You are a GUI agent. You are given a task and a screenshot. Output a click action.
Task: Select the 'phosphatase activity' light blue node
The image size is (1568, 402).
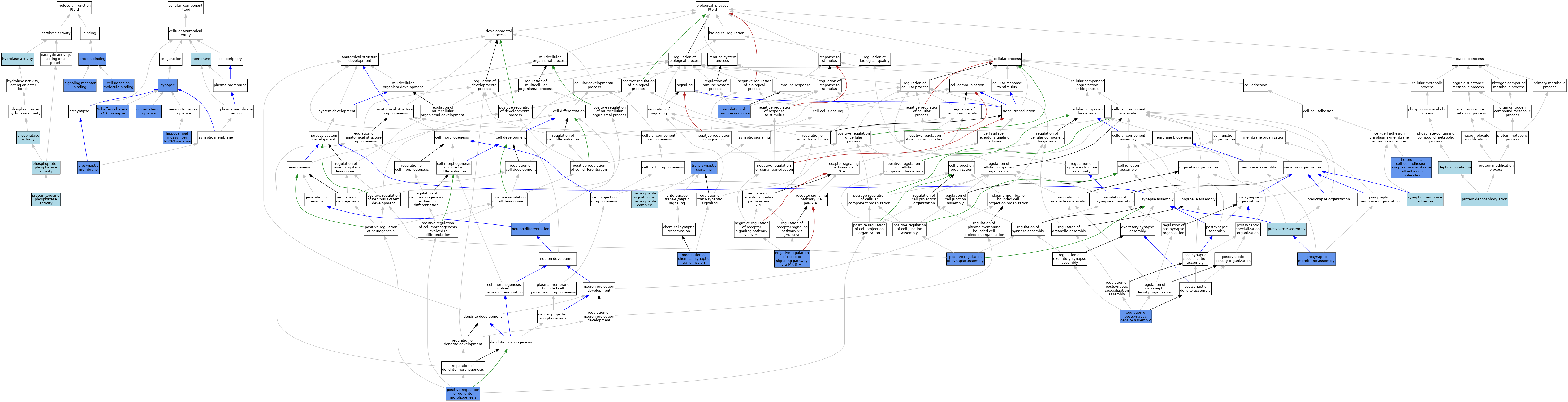(28, 138)
